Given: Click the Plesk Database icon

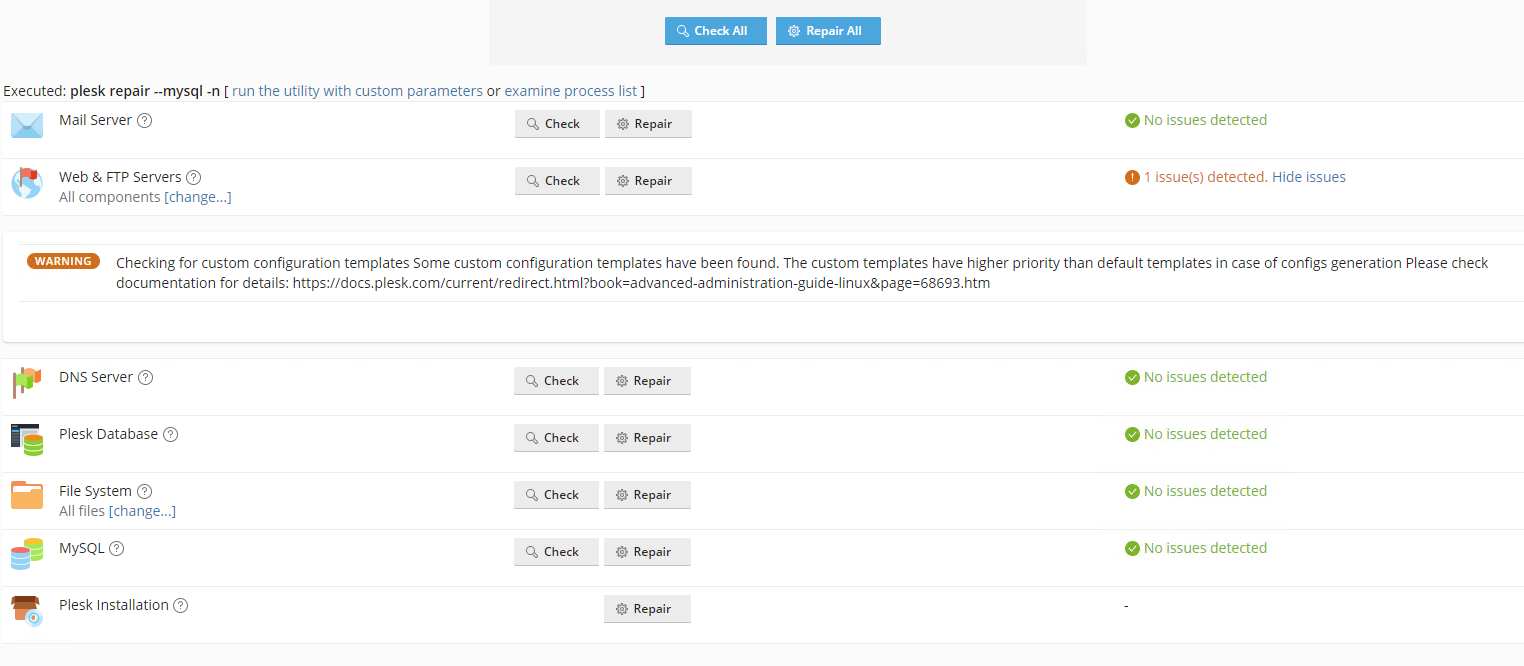Looking at the screenshot, I should pyautogui.click(x=27, y=440).
